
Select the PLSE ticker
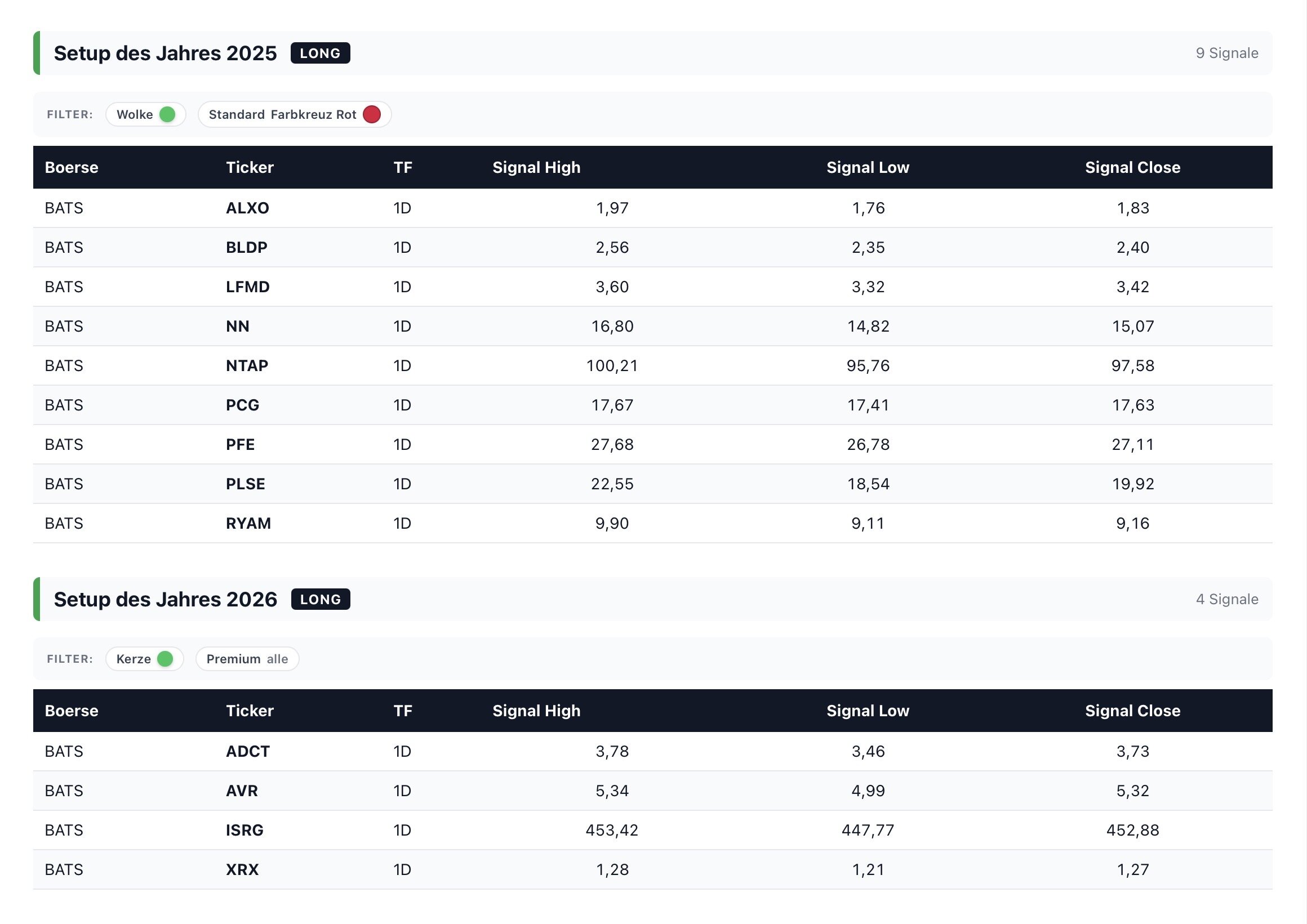coord(246,484)
